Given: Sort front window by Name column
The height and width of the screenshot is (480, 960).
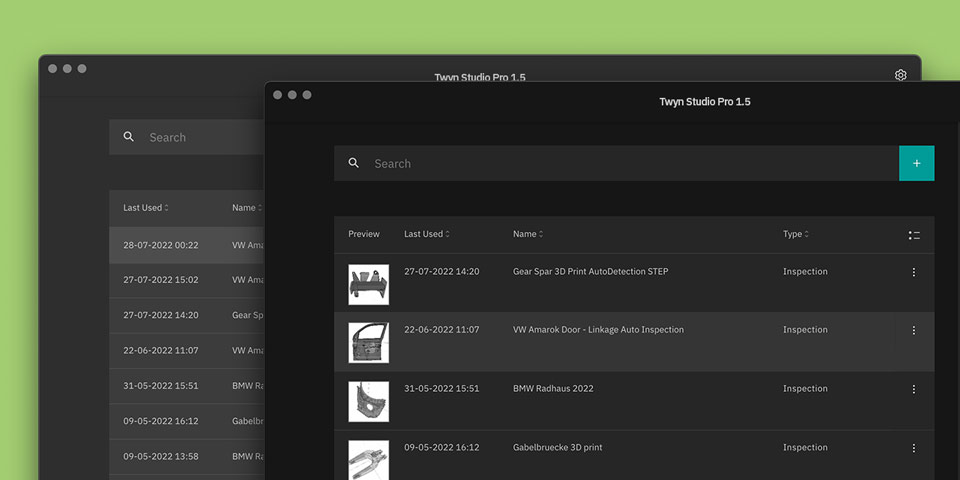Looking at the screenshot, I should 528,234.
